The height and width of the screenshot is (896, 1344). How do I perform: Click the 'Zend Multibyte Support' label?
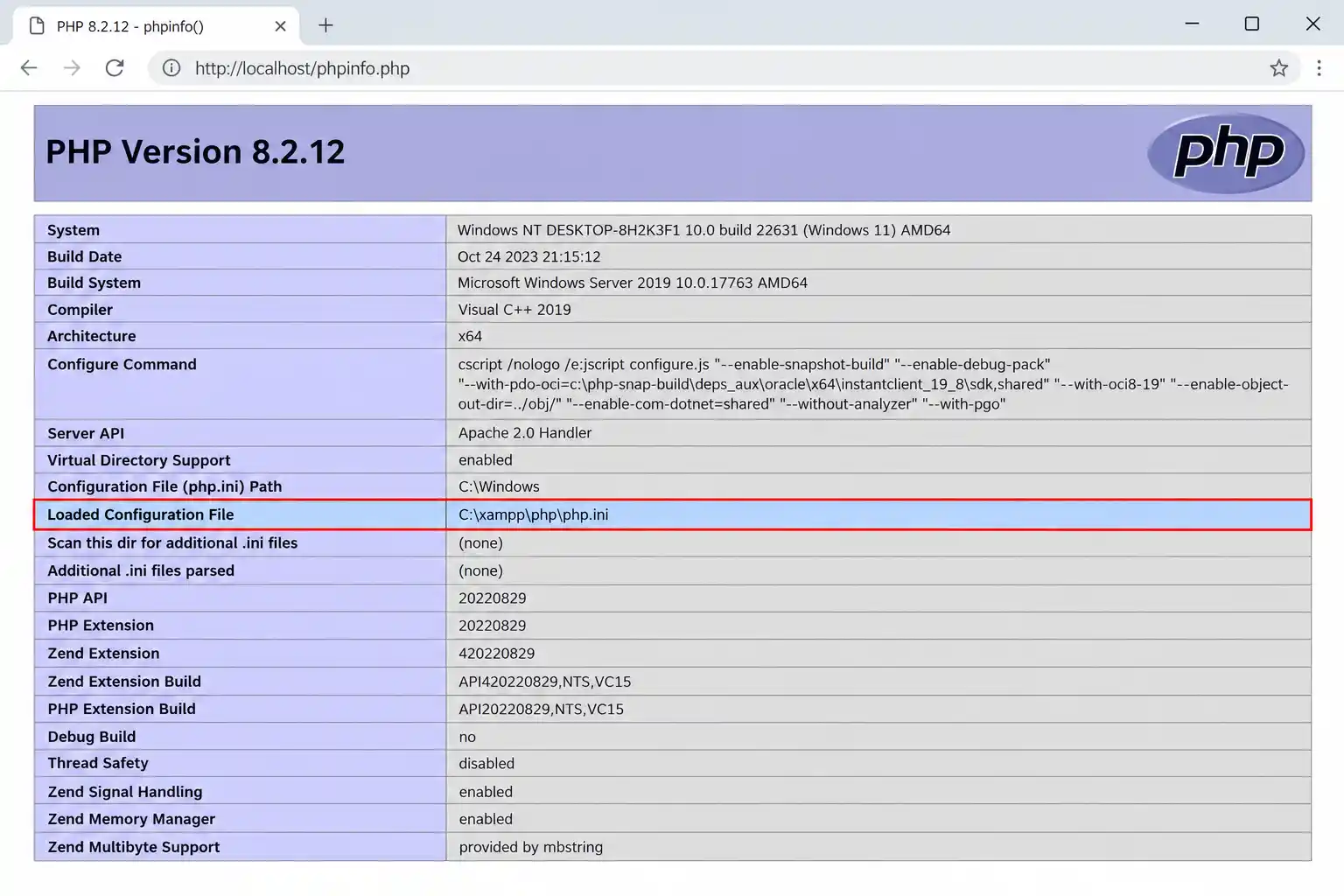(133, 847)
